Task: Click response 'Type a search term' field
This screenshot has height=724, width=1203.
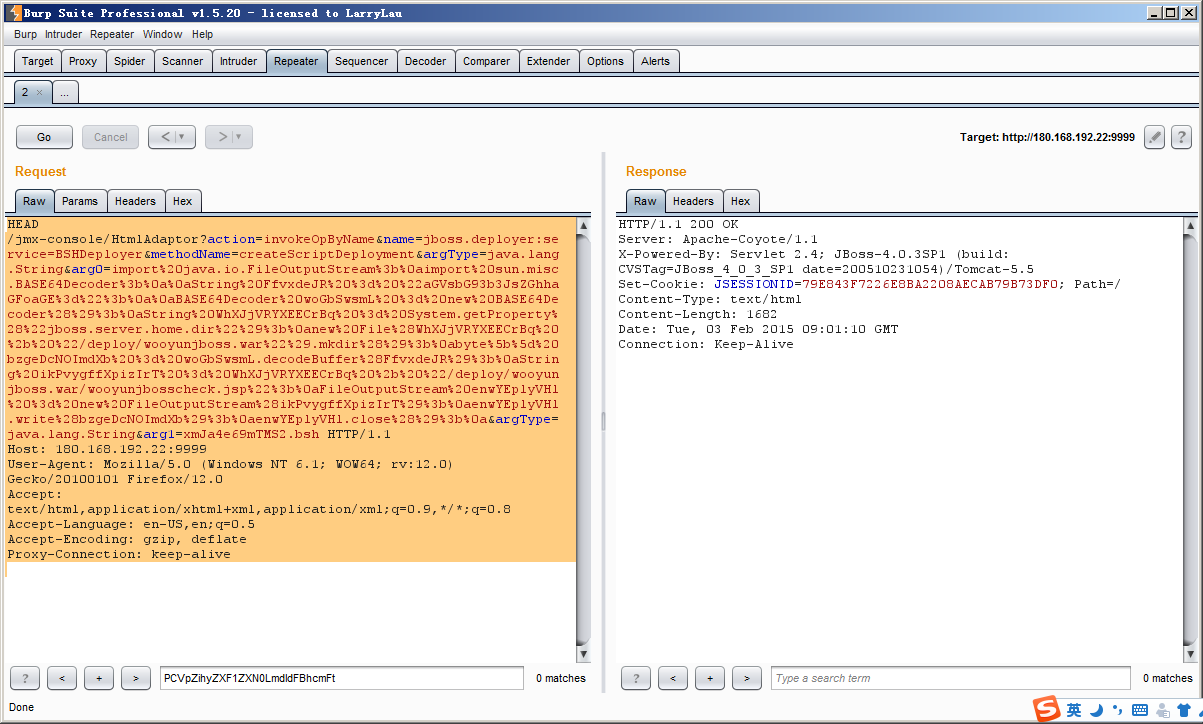Action: (951, 678)
